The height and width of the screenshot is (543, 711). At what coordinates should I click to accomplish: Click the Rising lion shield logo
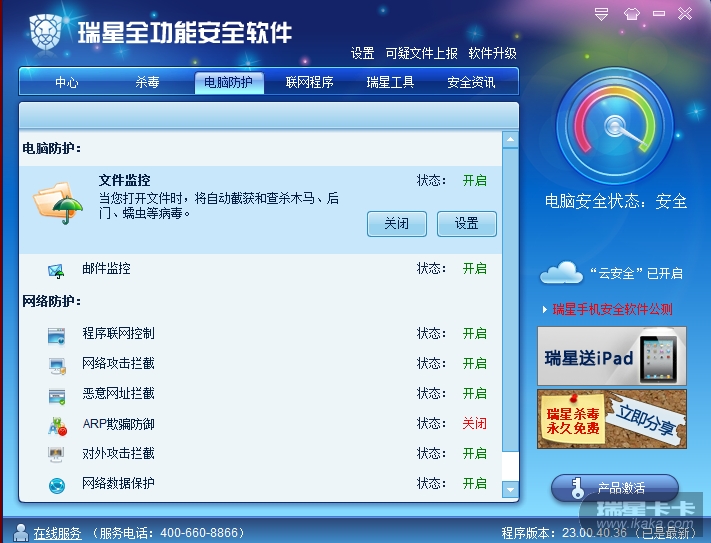click(45, 31)
